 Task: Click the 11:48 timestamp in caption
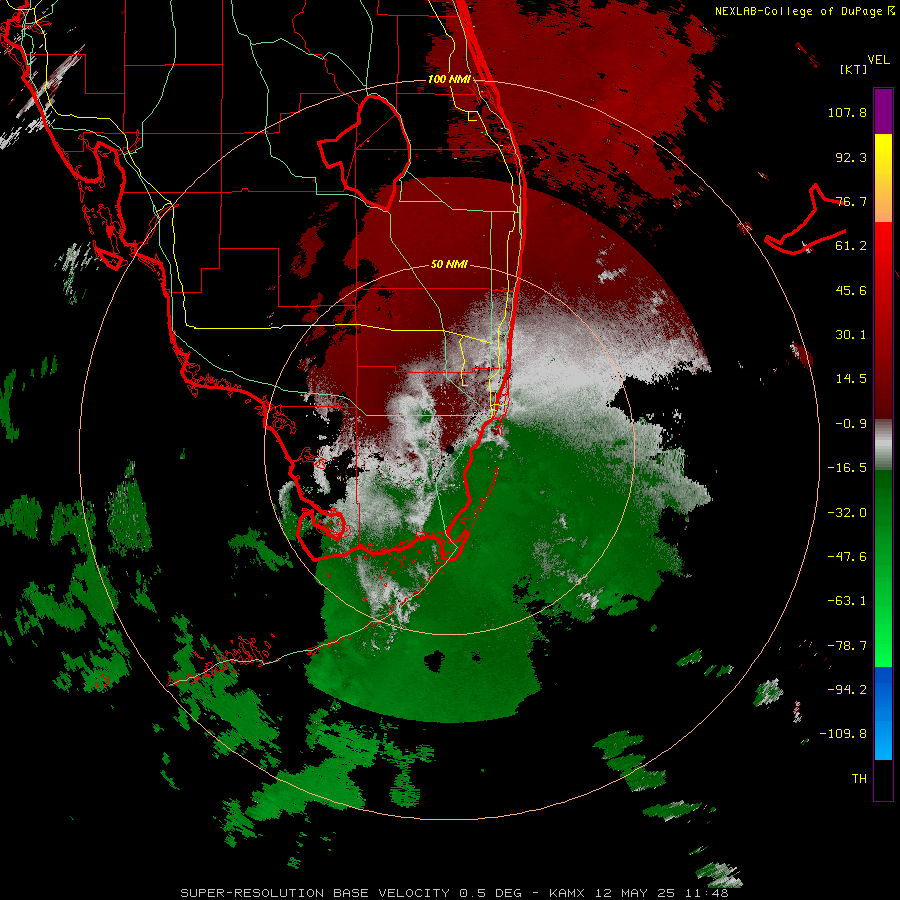point(709,893)
